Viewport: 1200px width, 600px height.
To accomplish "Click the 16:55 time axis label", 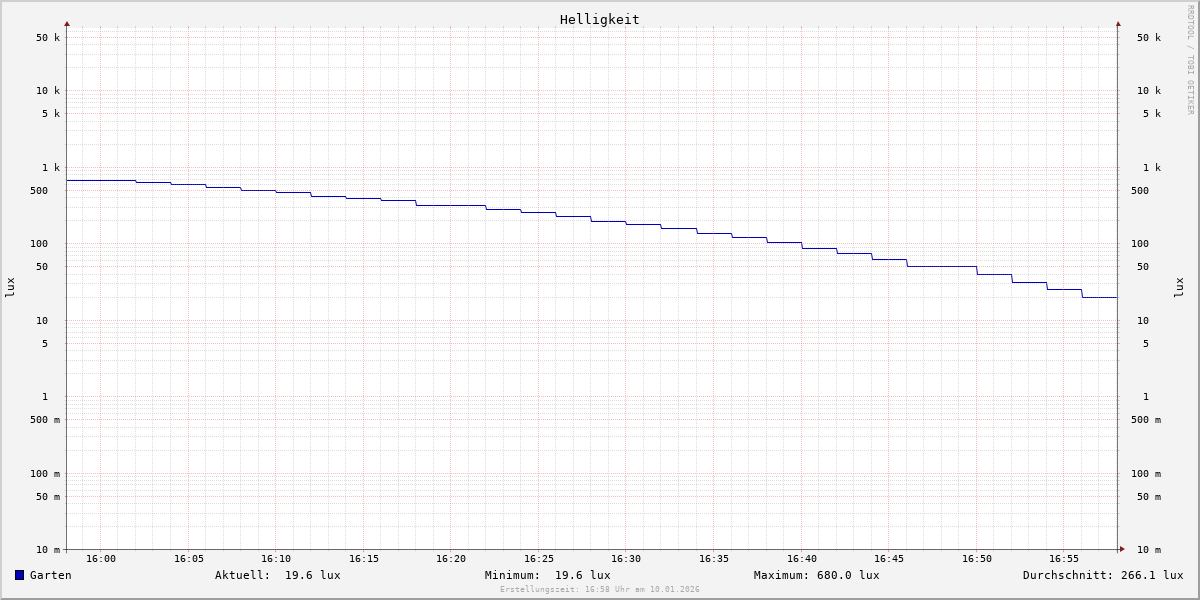I will click(x=1064, y=559).
